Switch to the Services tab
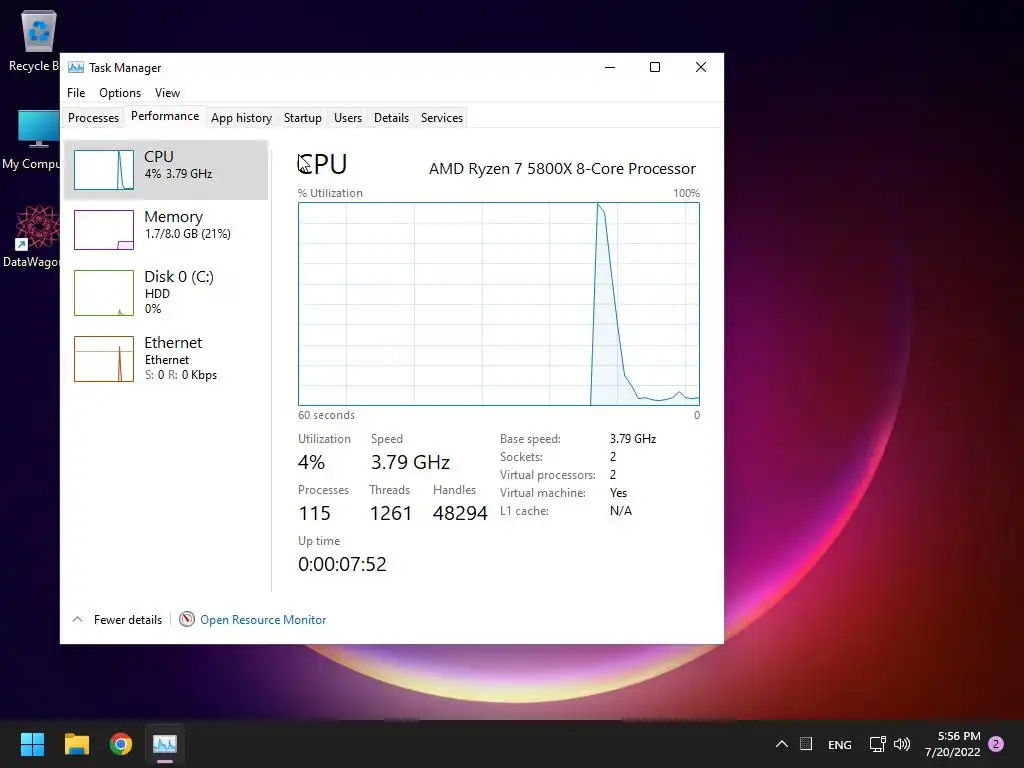The width and height of the screenshot is (1024, 768). point(441,118)
